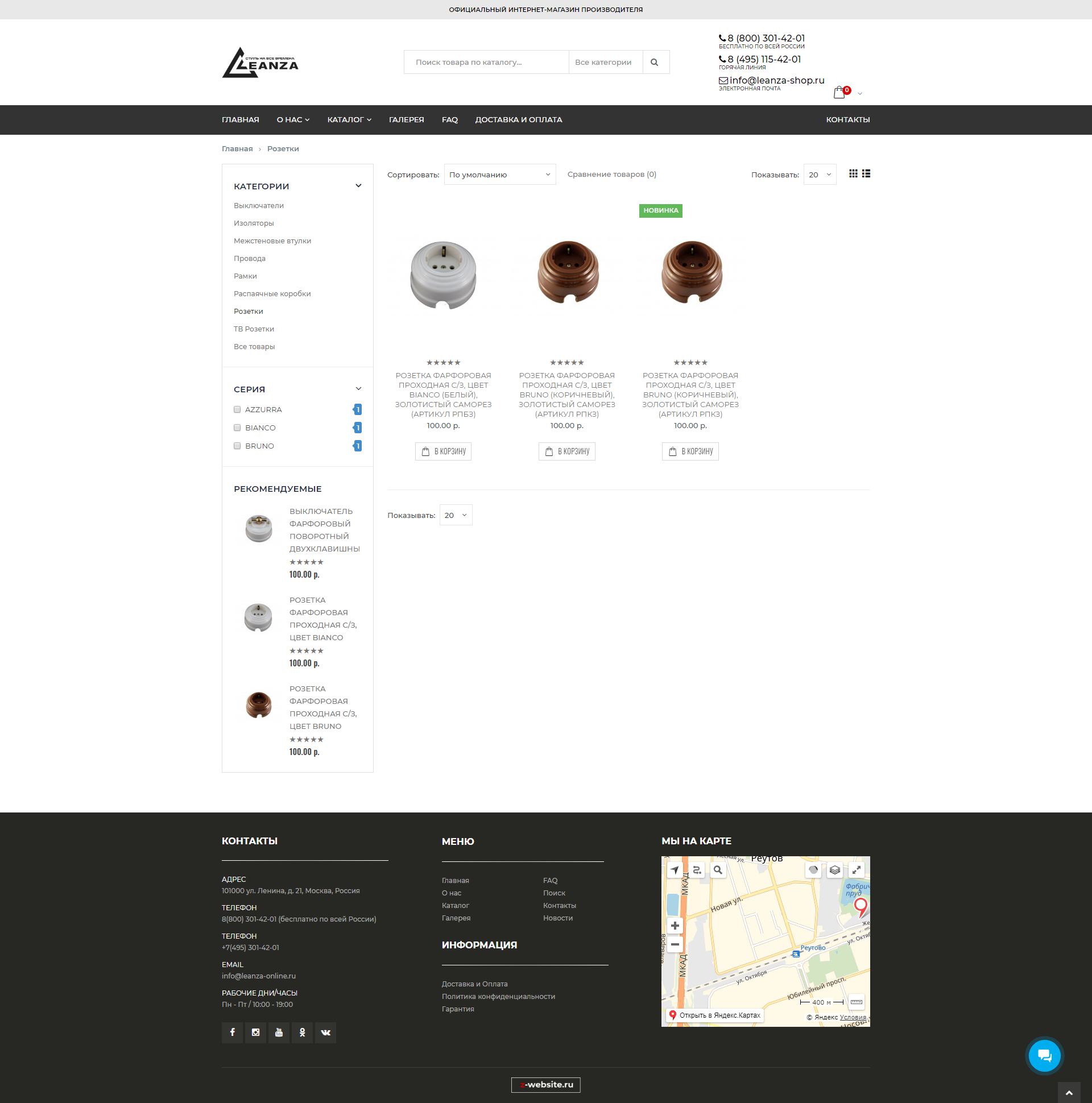Viewport: 1092px width, 1103px height.
Task: Switch to list product view
Action: click(866, 174)
